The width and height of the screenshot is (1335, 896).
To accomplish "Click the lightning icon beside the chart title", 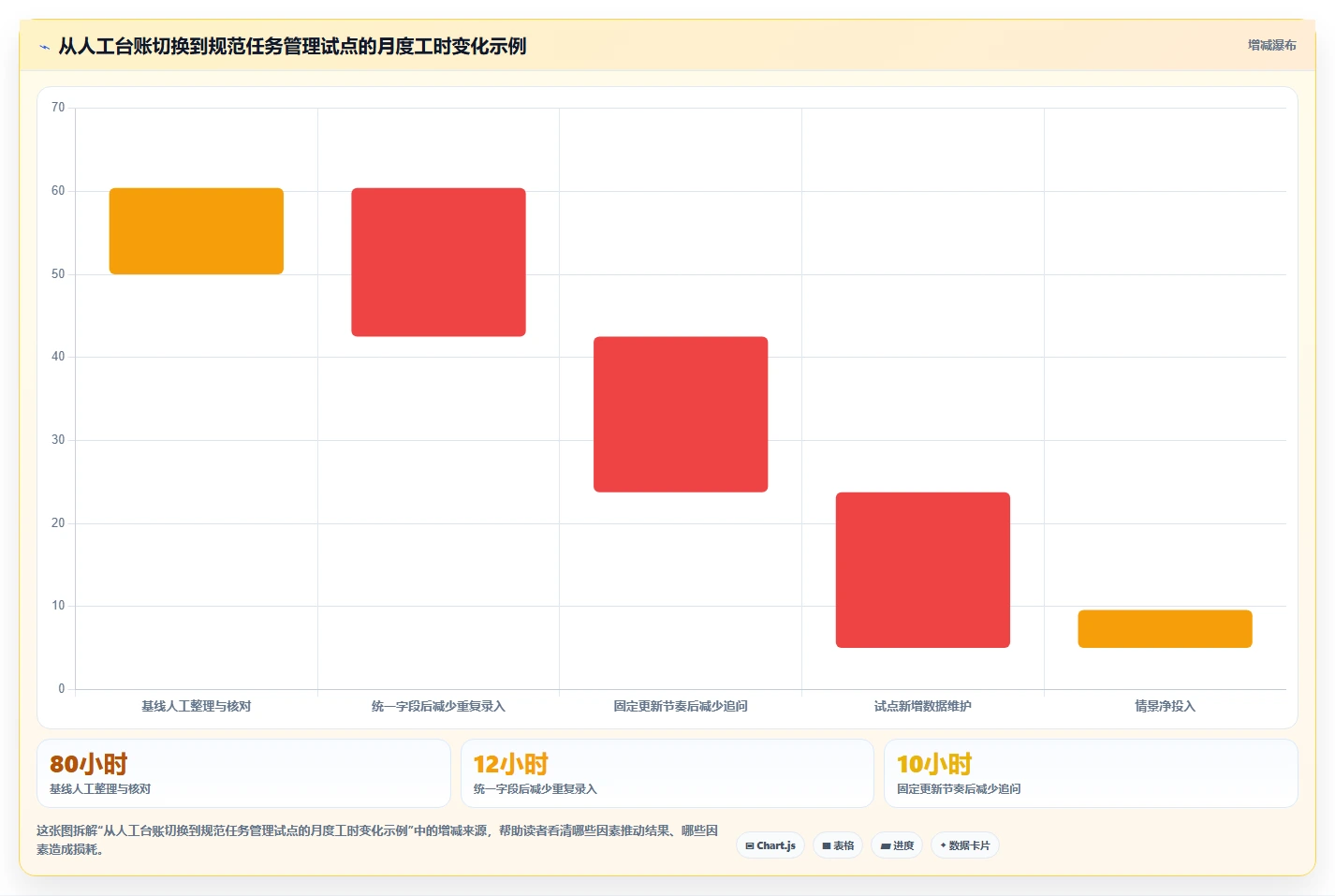I will 44,47.
